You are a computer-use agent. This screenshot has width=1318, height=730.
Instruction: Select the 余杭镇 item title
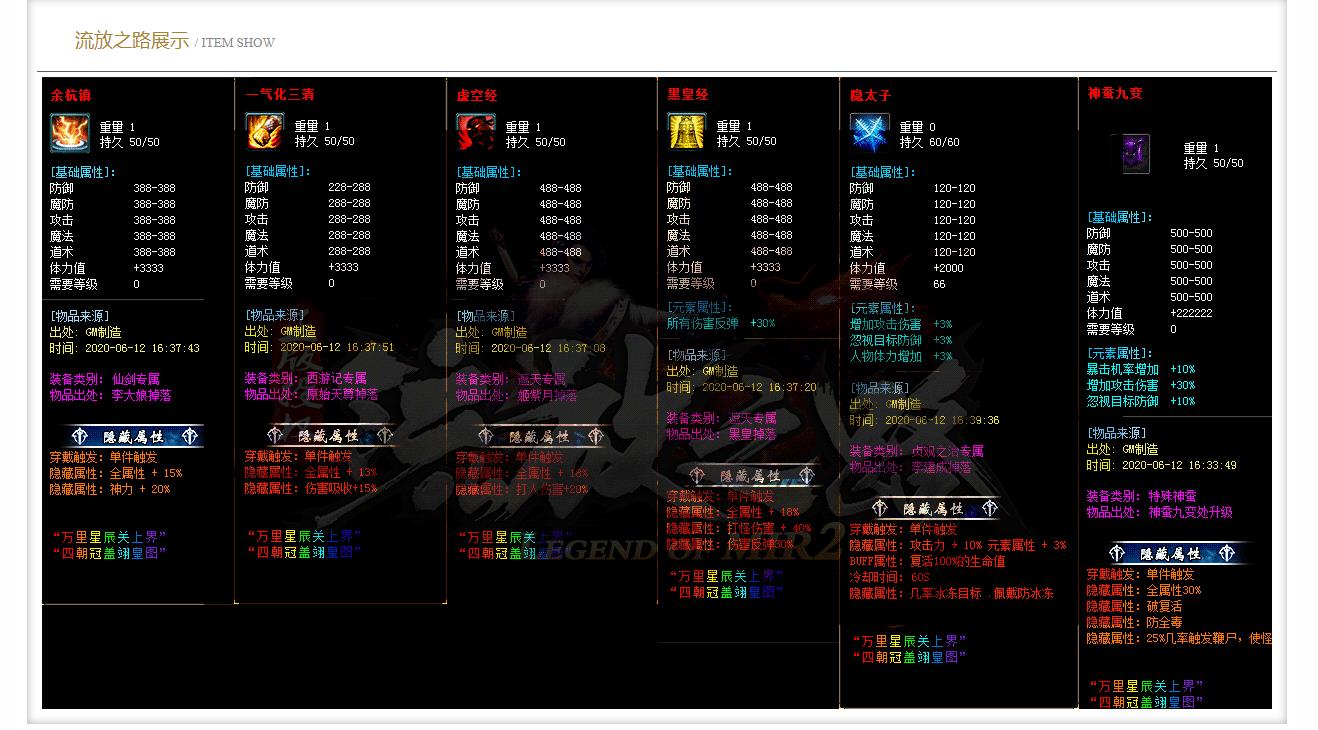tap(71, 96)
